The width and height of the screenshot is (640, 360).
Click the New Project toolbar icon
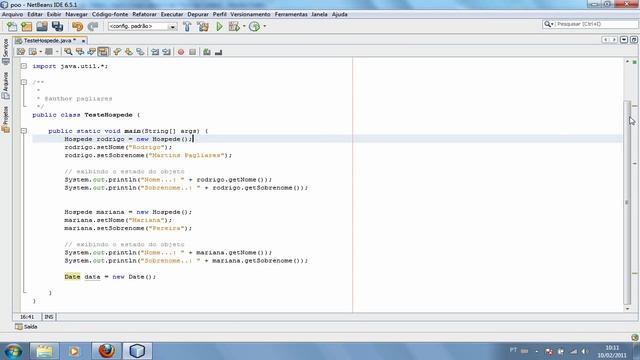(27, 27)
